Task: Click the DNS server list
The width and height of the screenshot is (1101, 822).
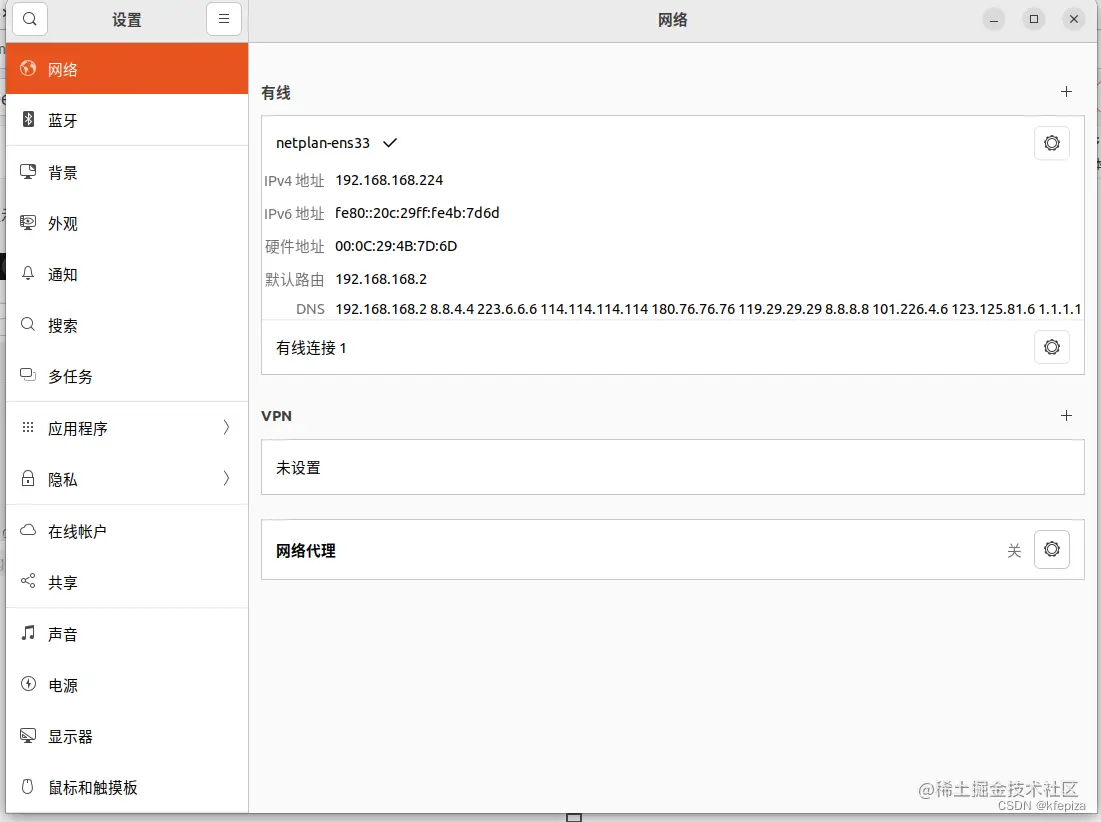Action: 708,309
